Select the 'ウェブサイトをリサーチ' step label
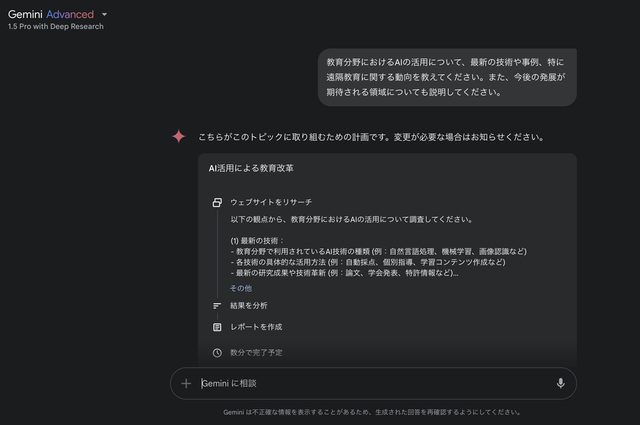Image resolution: width=640 pixels, height=425 pixels. pyautogui.click(x=271, y=202)
